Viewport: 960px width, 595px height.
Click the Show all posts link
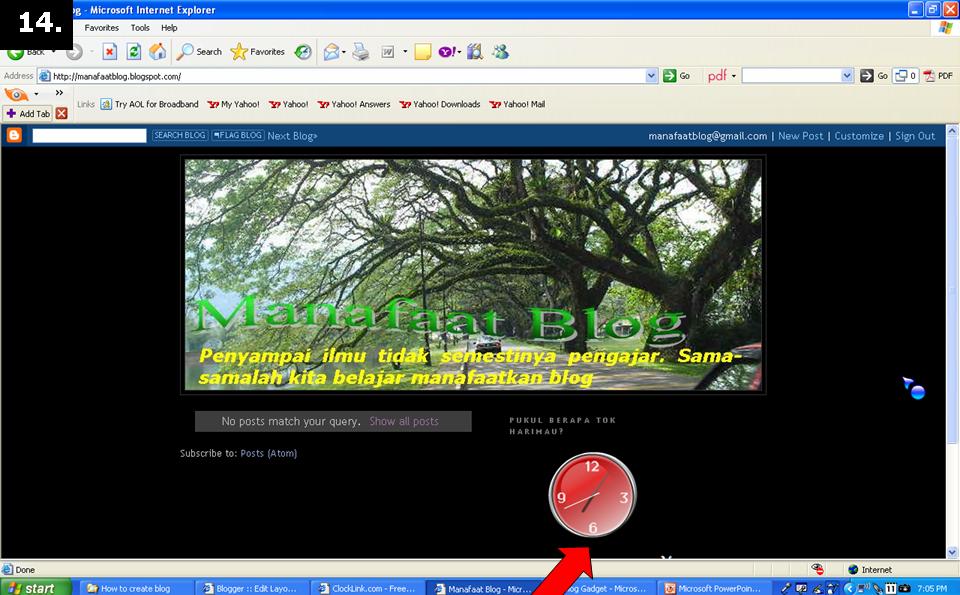[x=403, y=421]
